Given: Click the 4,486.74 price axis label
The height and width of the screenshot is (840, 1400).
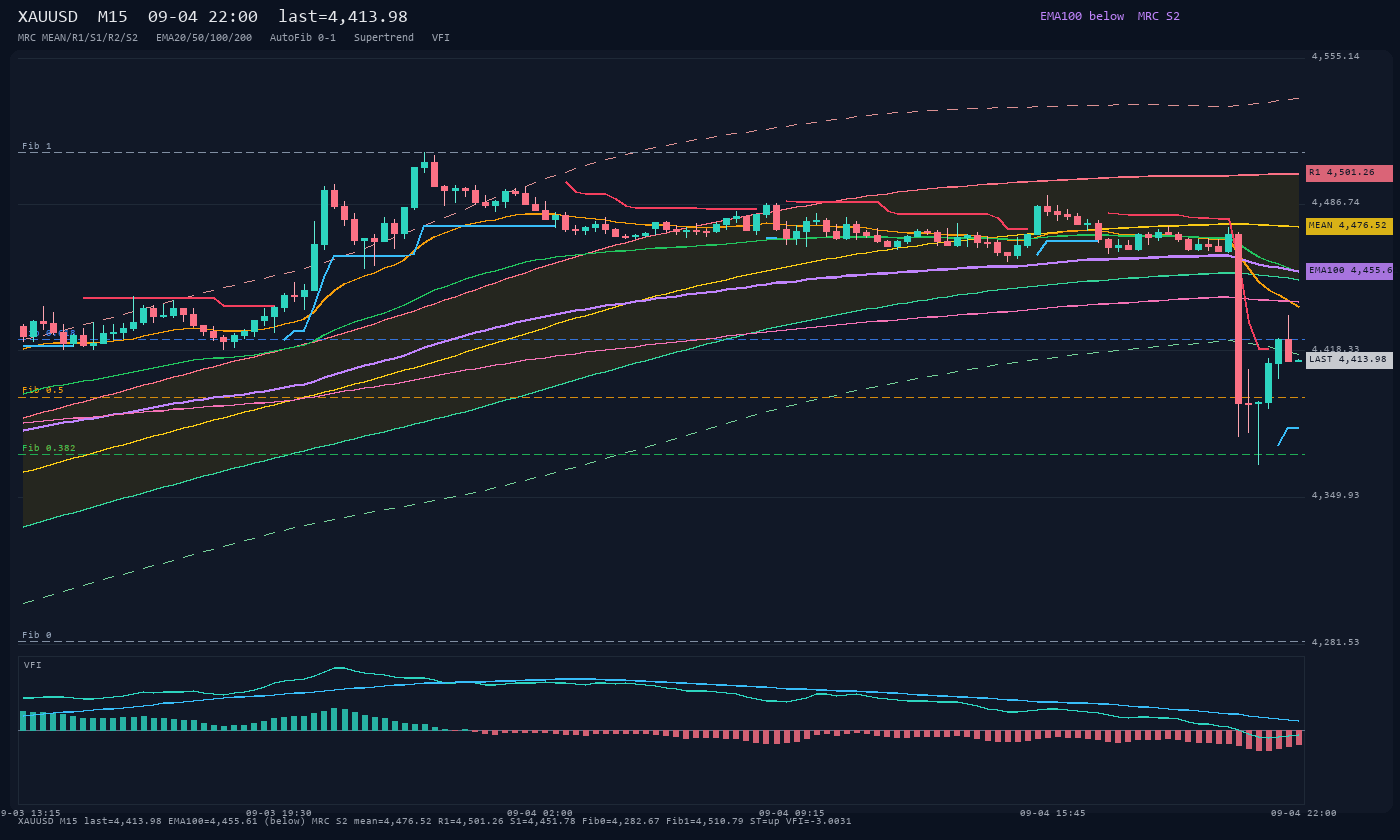Looking at the screenshot, I should 1335,202.
